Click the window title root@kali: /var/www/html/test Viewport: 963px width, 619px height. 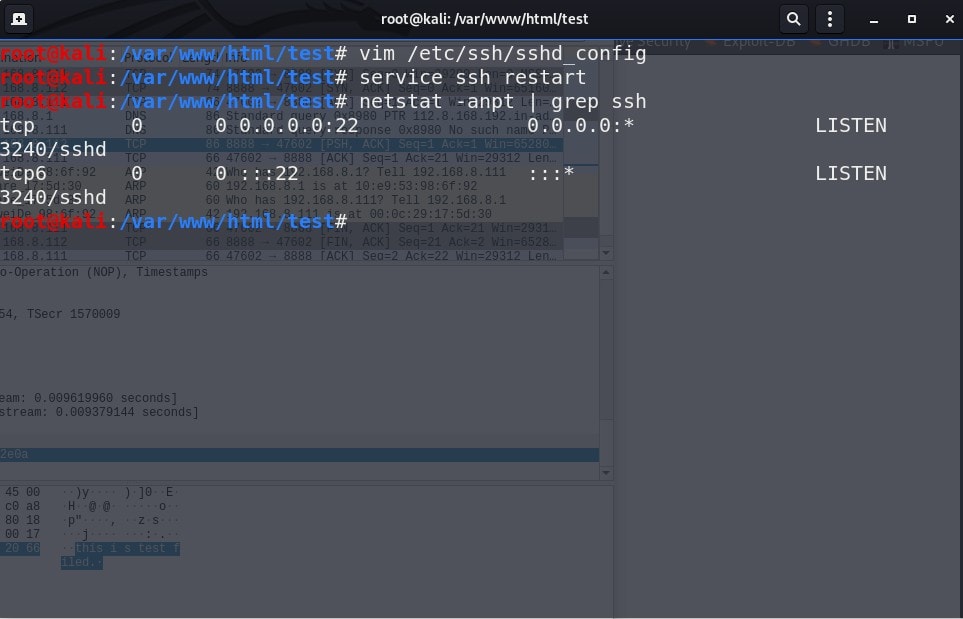pos(485,19)
